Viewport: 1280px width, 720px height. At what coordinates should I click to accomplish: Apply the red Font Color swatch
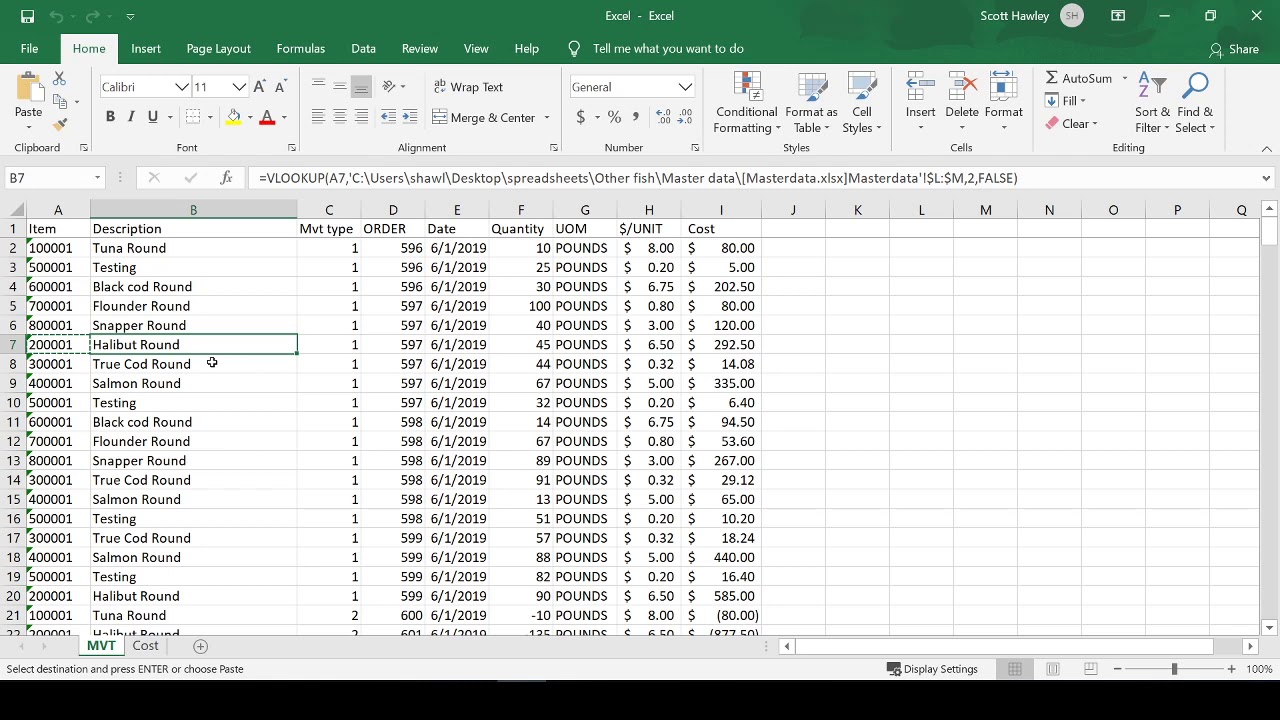tap(267, 117)
